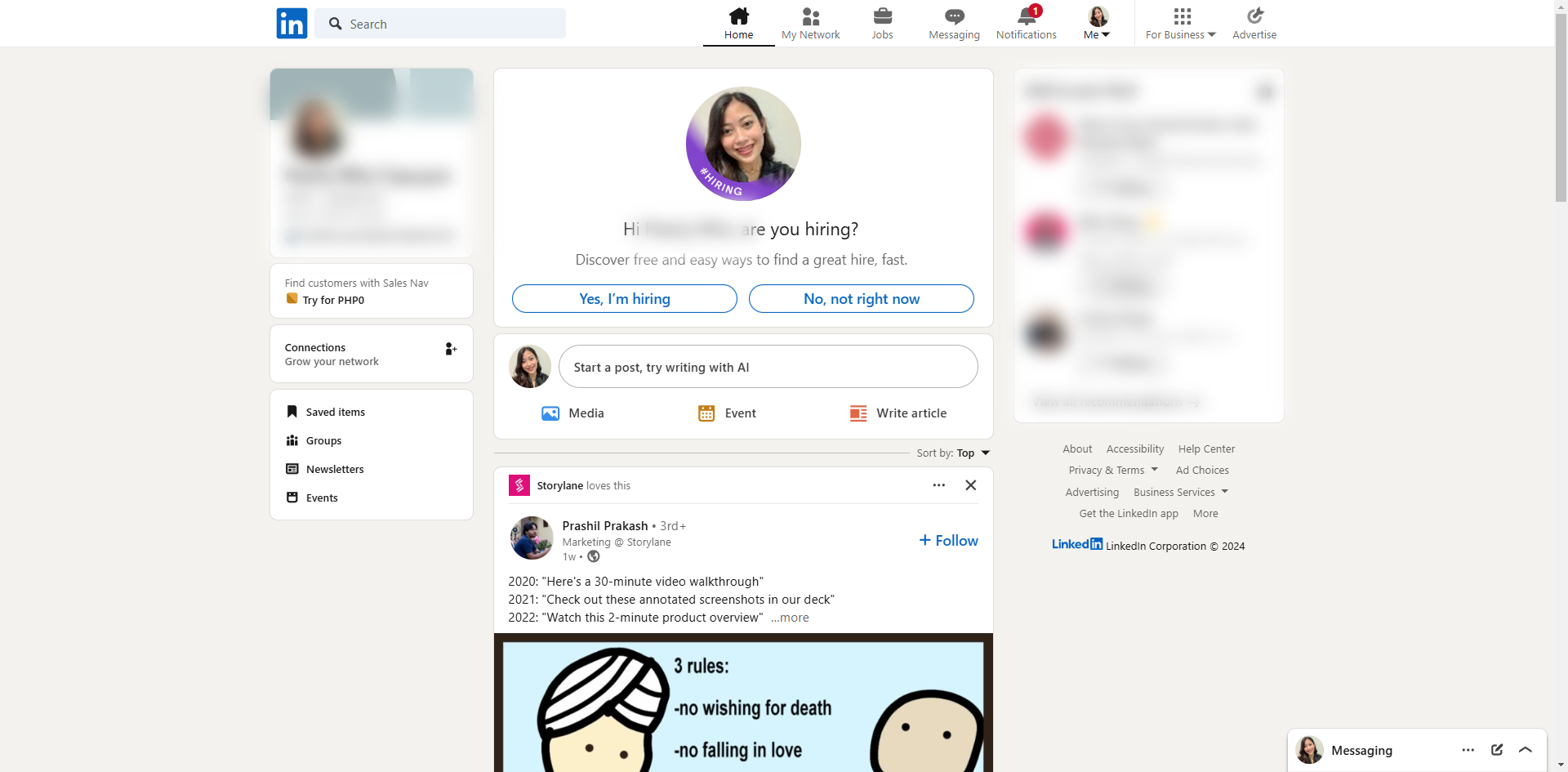This screenshot has height=772, width=1568.
Task: Click Prashil Prakash's profile picture
Action: (x=532, y=538)
